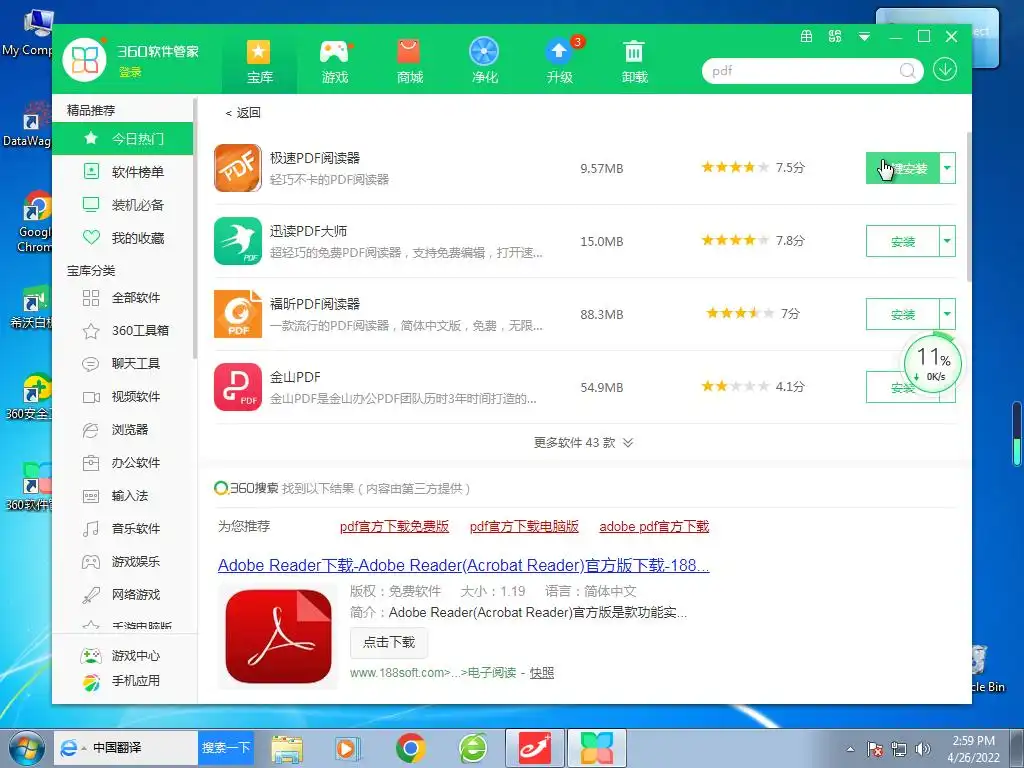Click the volume speaker tray icon
The width and height of the screenshot is (1024, 768).
coord(923,749)
